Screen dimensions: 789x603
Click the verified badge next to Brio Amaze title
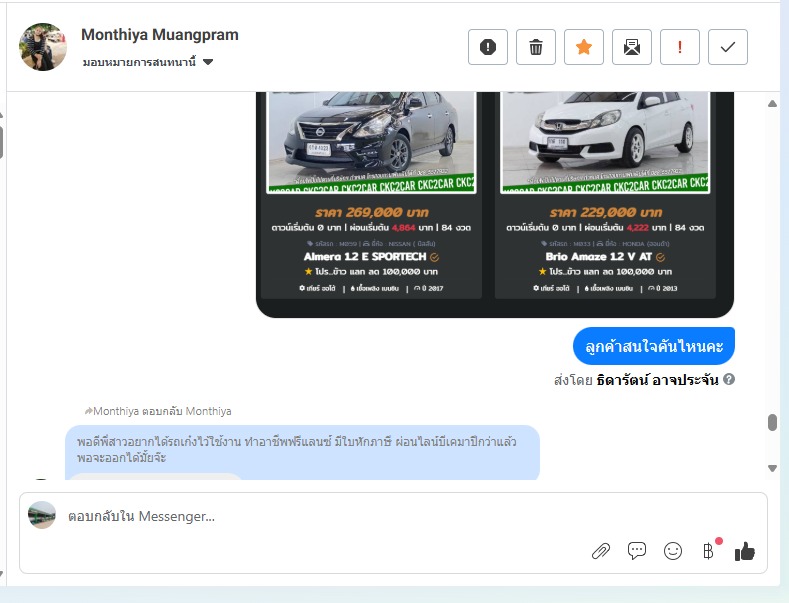[x=661, y=257]
